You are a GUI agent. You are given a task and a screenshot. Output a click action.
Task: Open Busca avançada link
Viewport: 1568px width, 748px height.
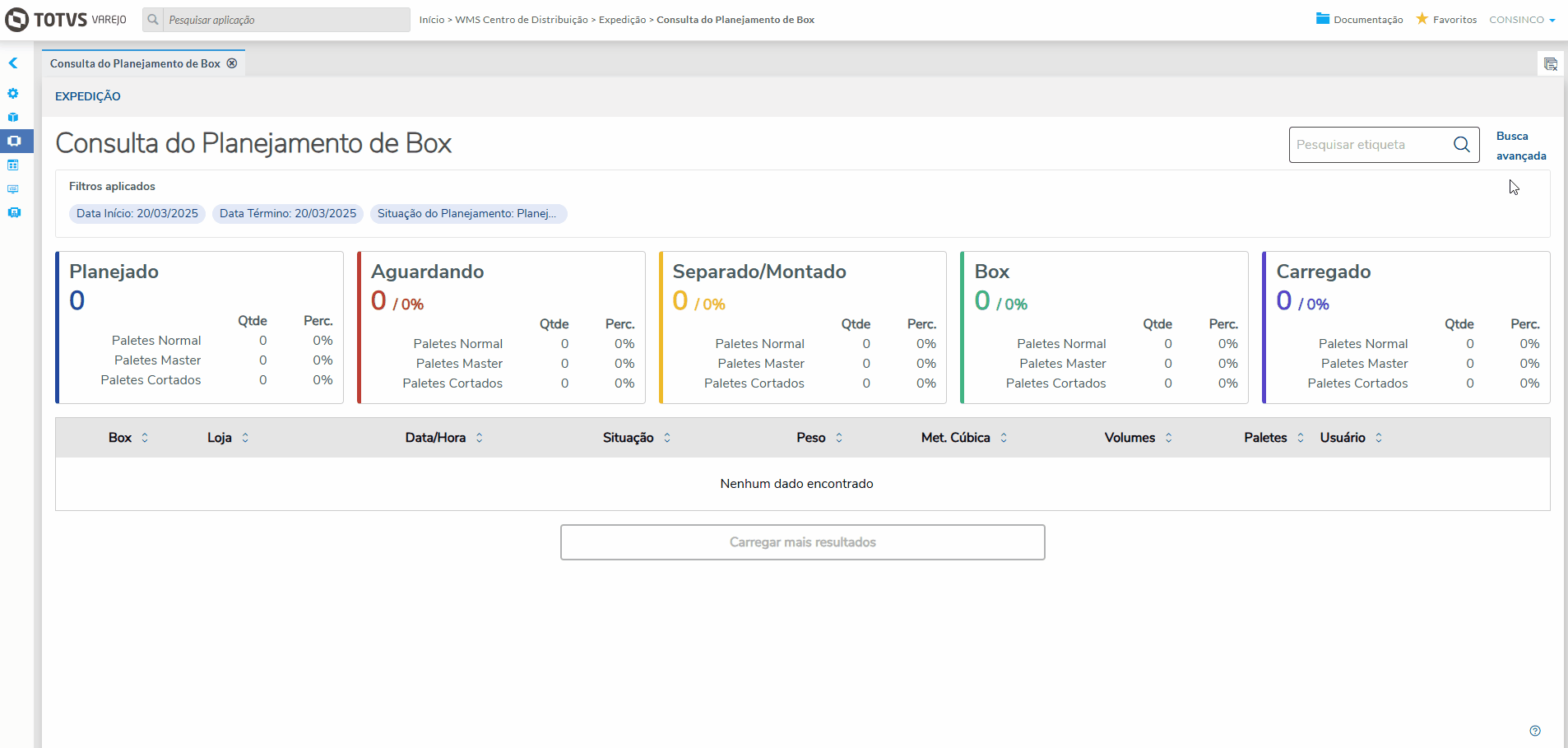click(x=1521, y=146)
